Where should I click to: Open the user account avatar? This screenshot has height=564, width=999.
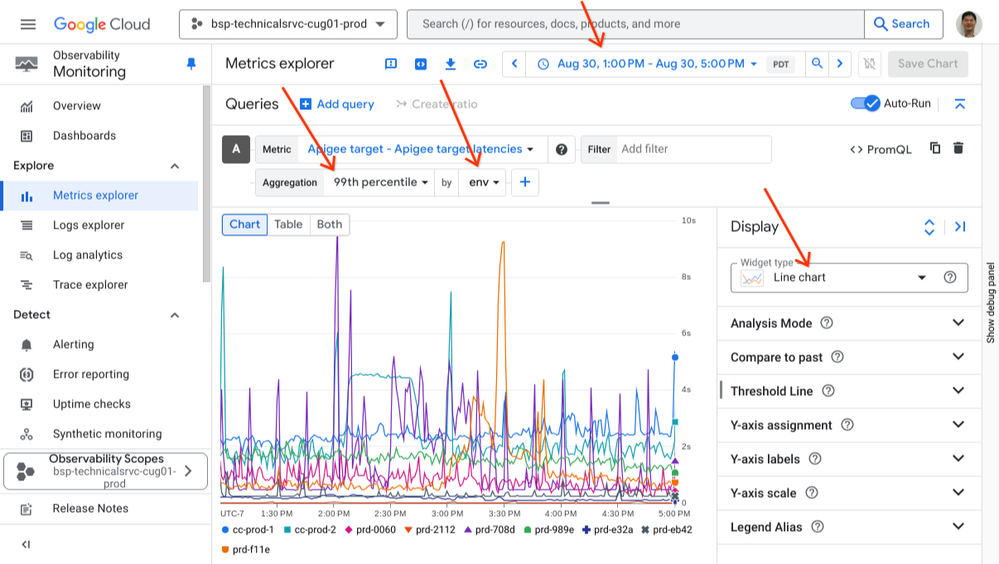click(968, 24)
